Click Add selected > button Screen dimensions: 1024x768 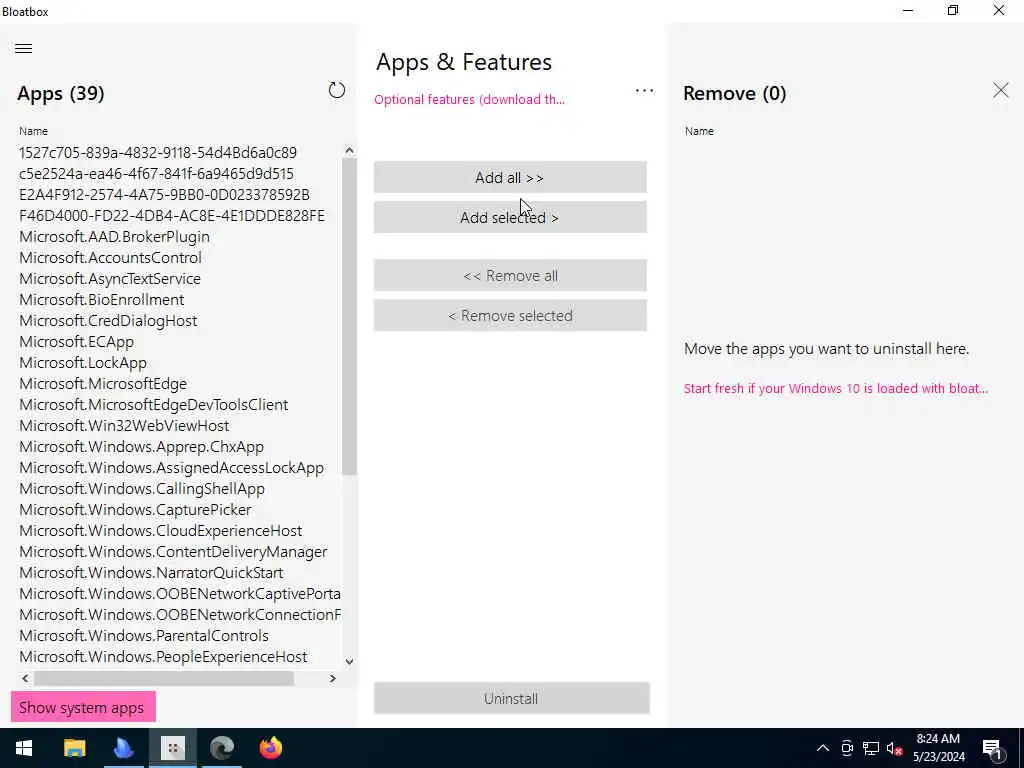pyautogui.click(x=510, y=217)
